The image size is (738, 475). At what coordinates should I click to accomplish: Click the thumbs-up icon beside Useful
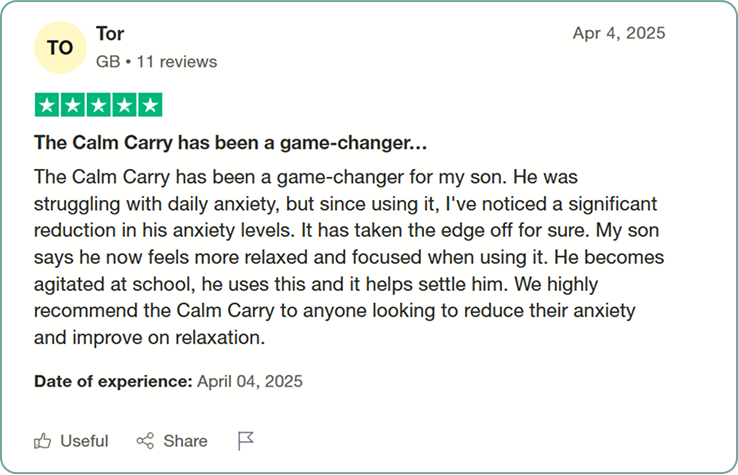click(42, 441)
